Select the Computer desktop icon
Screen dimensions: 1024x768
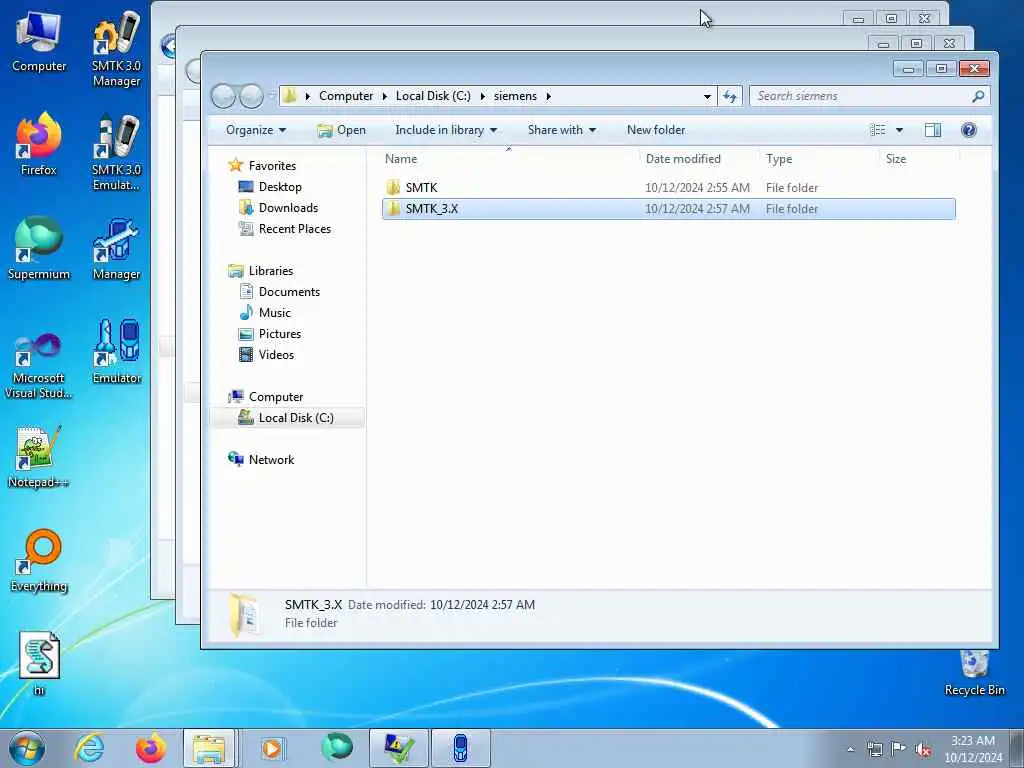(x=39, y=41)
